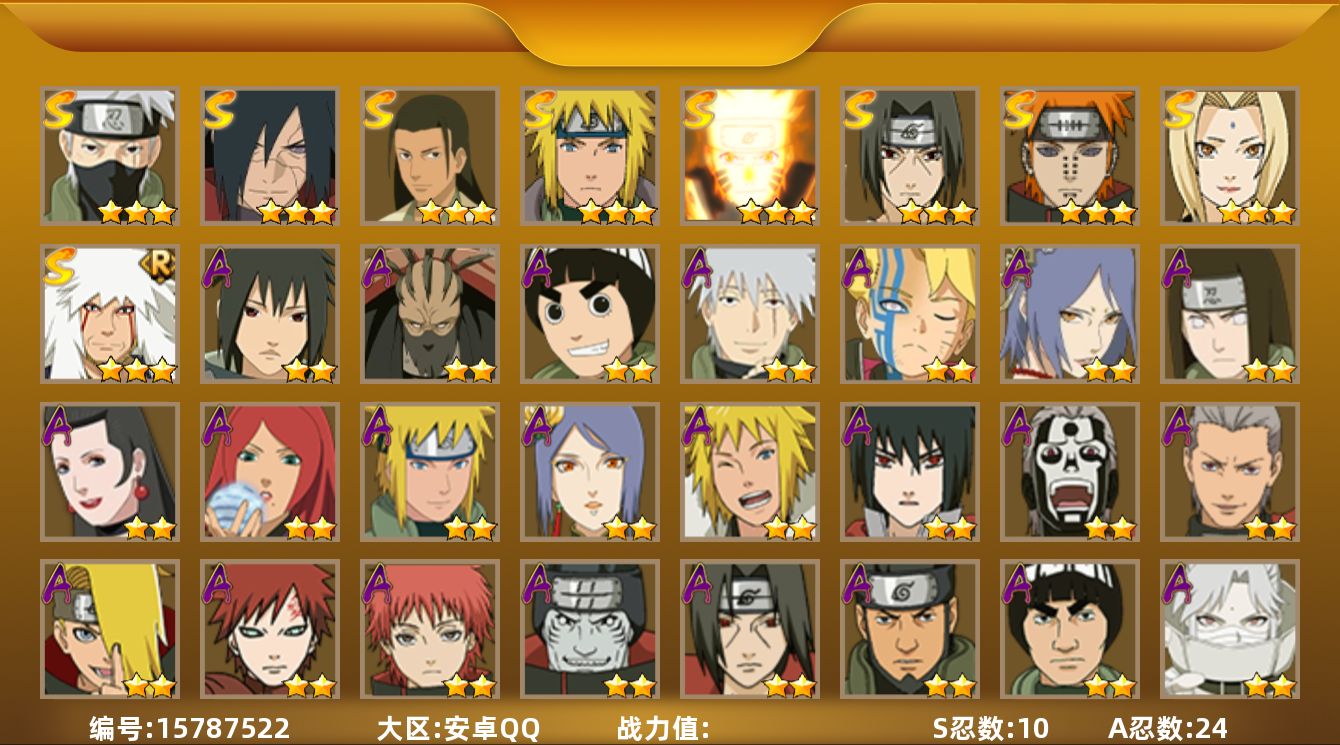The image size is (1340, 745).
Task: Choose the orange-haired Pain with piercings
Action: pos(1070,156)
